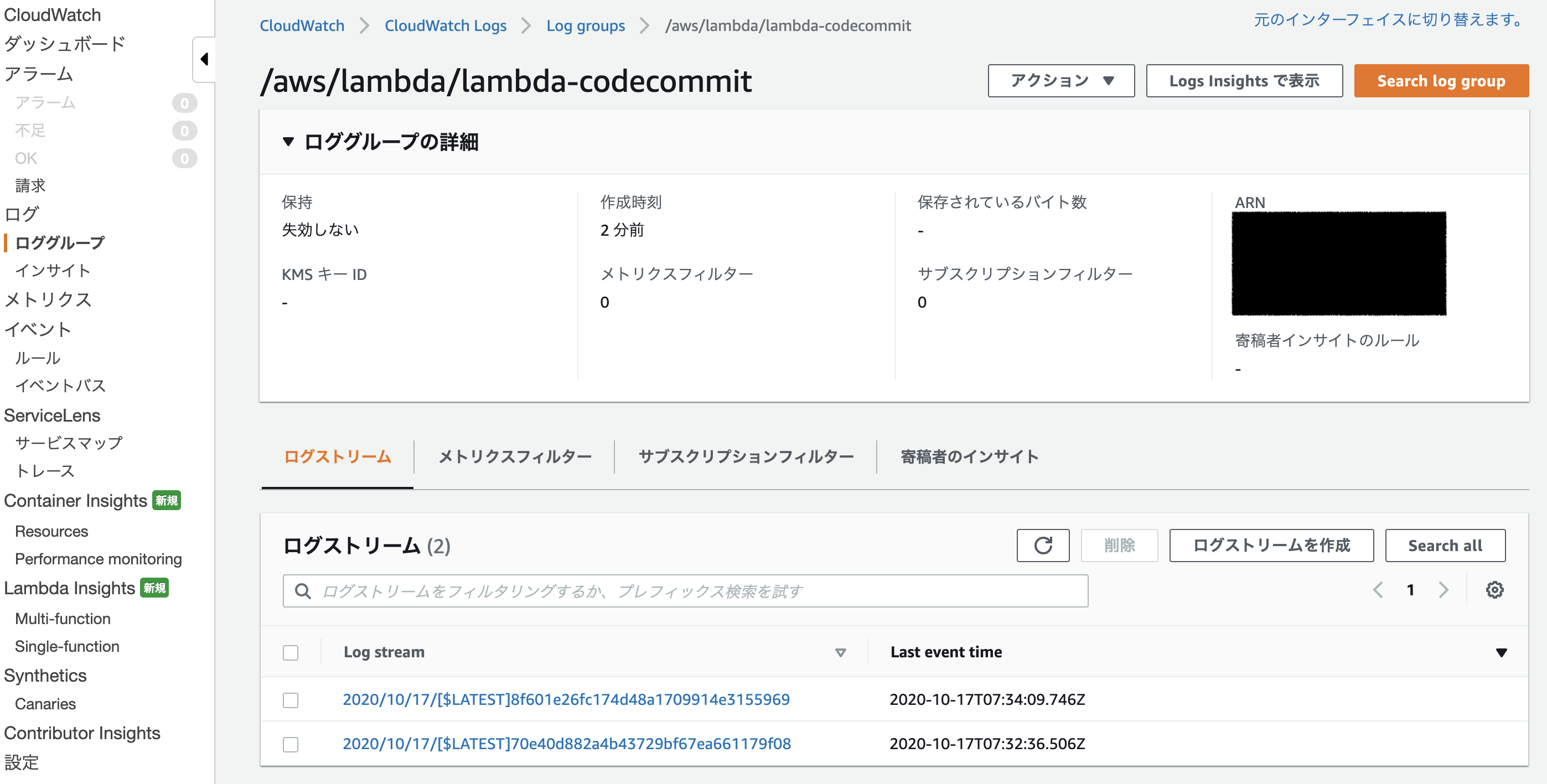The width and height of the screenshot is (1547, 784).
Task: Open ルール under イベント
Action: click(38, 359)
